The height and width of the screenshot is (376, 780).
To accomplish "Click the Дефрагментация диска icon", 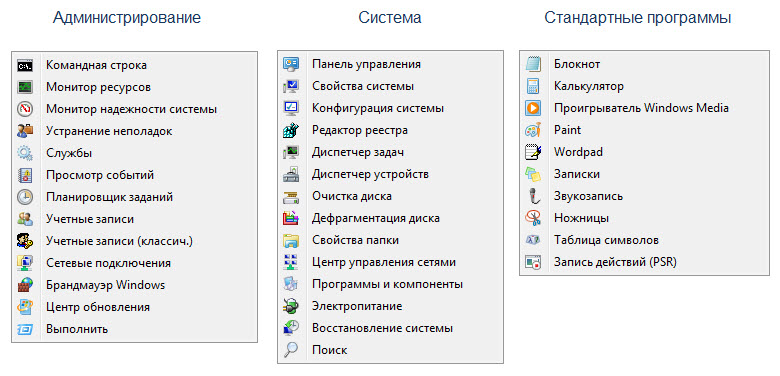I will [x=291, y=218].
